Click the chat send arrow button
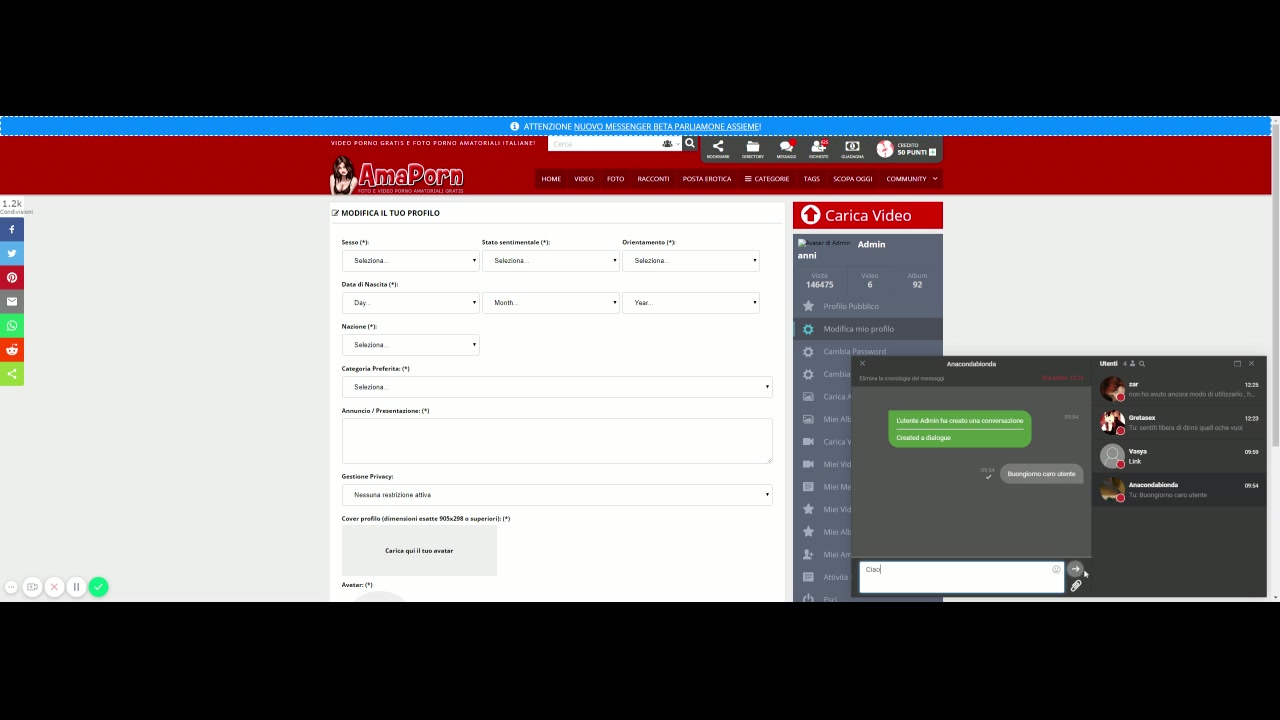 (x=1075, y=569)
